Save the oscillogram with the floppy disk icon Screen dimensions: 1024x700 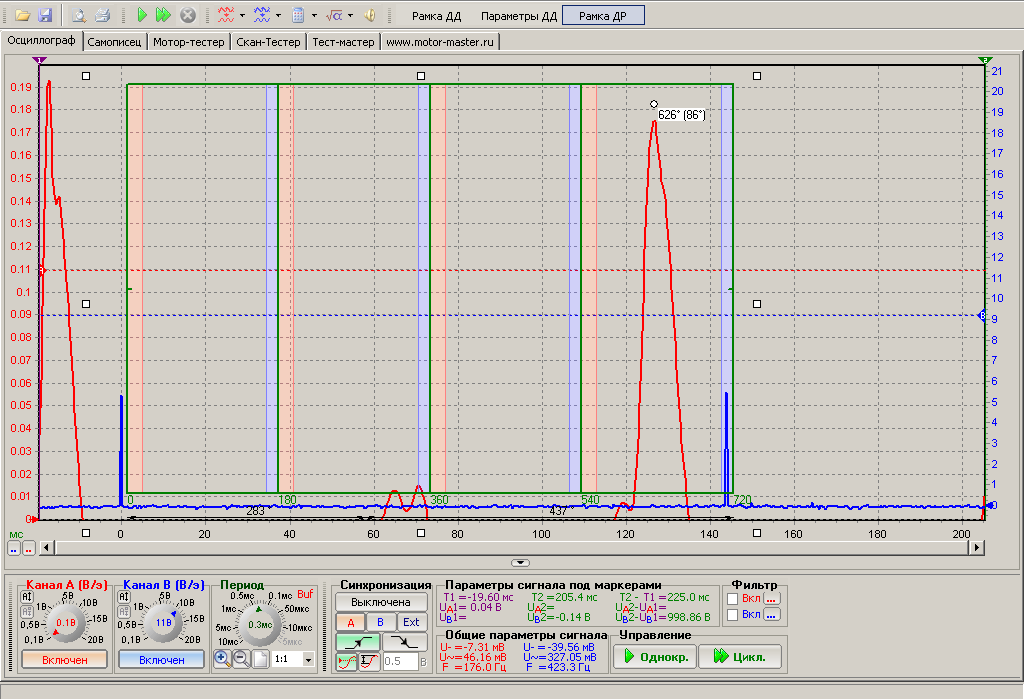(45, 15)
